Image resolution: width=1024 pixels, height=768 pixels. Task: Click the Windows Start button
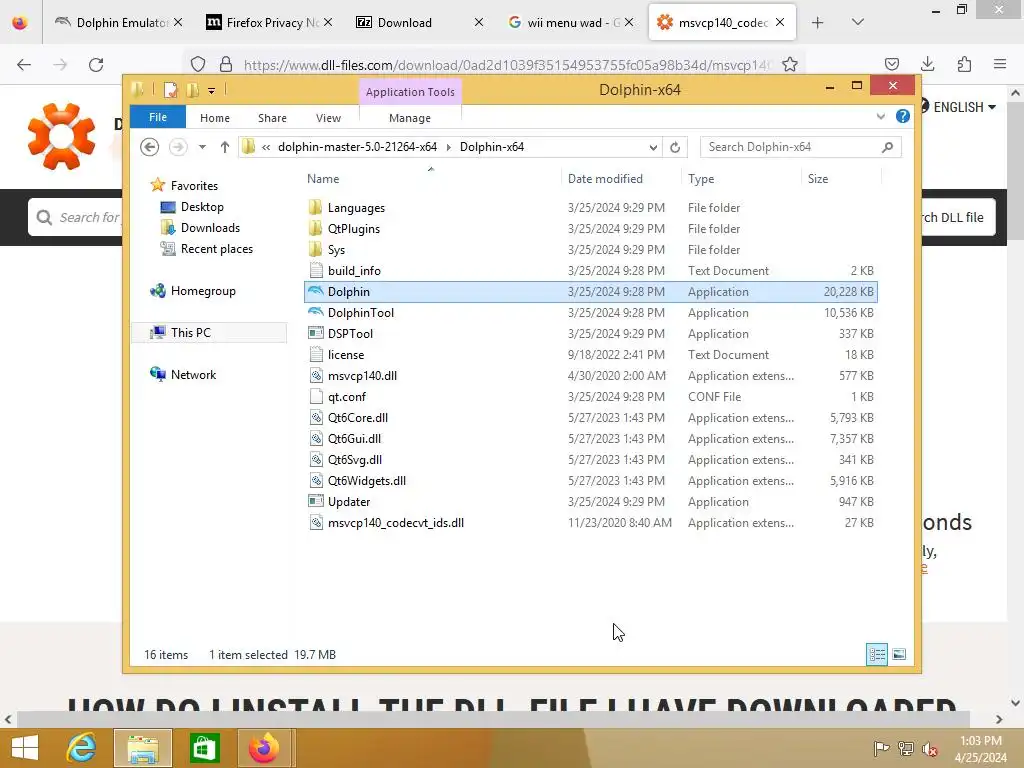(x=25, y=748)
